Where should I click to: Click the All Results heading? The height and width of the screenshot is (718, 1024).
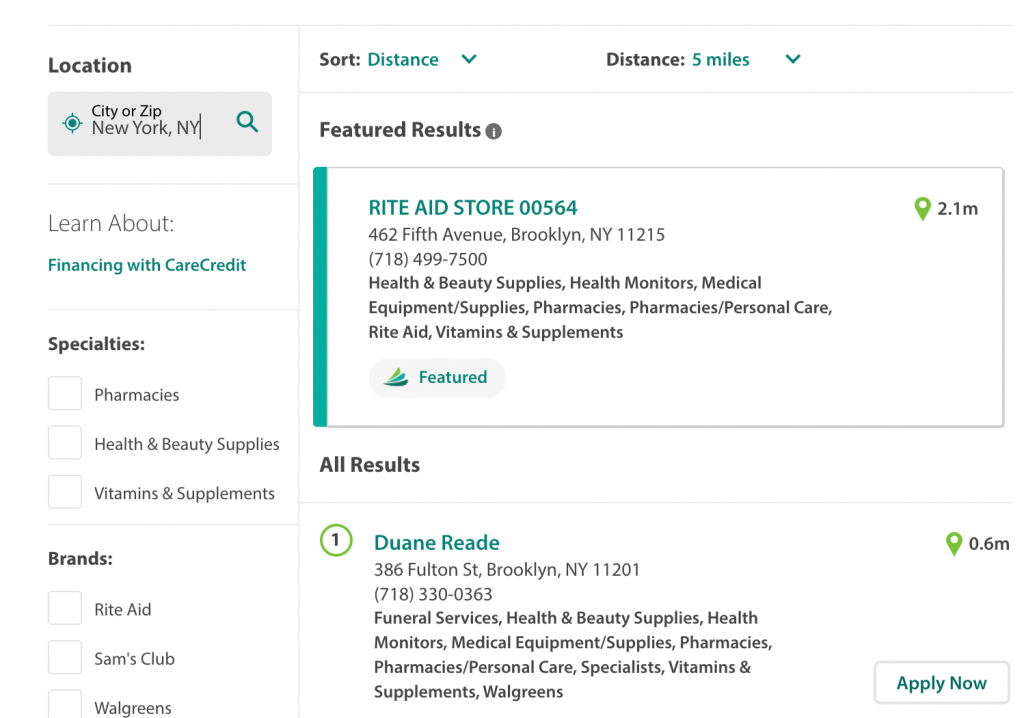(x=370, y=465)
